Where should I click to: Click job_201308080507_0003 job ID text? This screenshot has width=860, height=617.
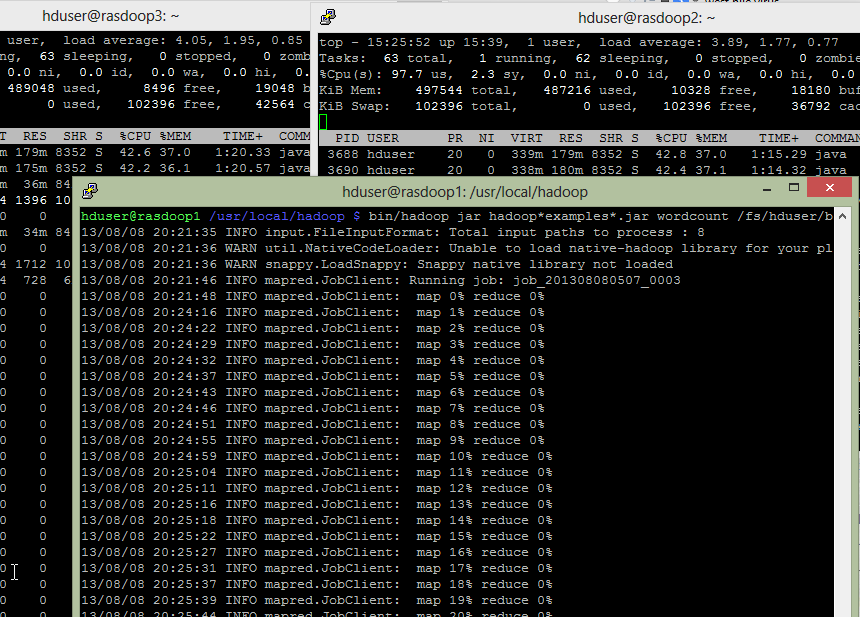(596, 280)
